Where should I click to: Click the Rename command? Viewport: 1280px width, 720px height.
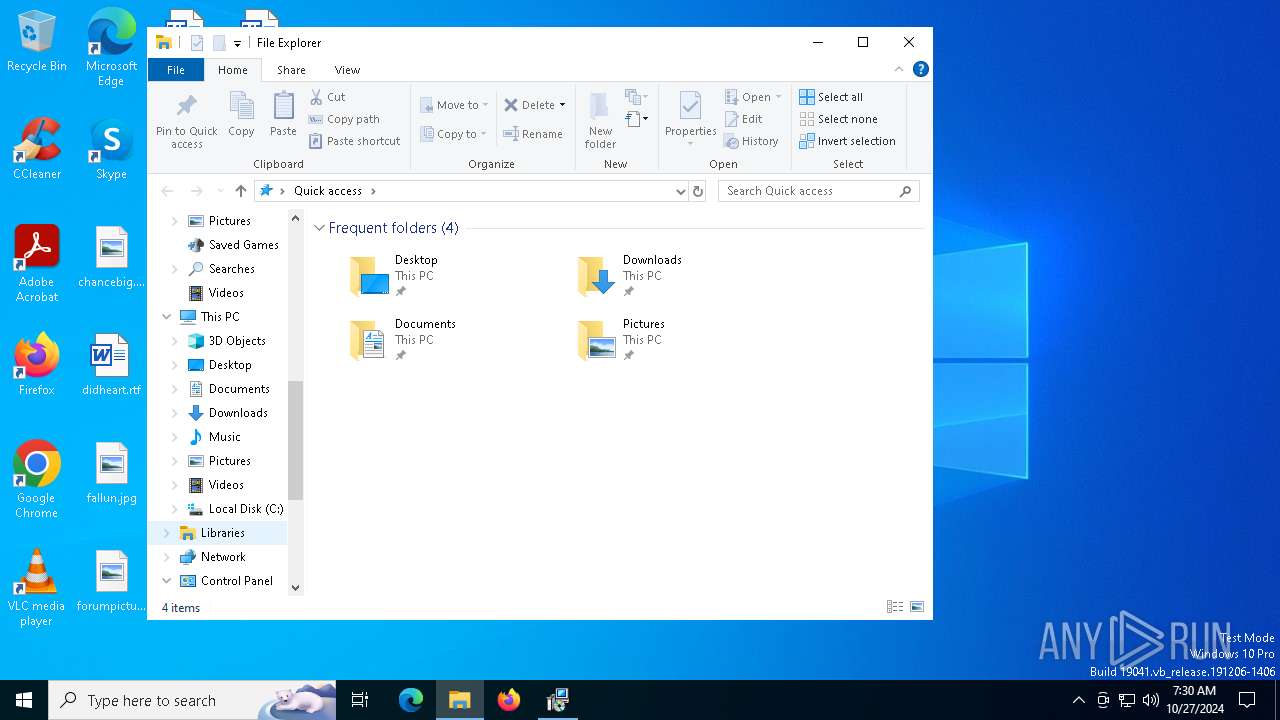coord(533,134)
